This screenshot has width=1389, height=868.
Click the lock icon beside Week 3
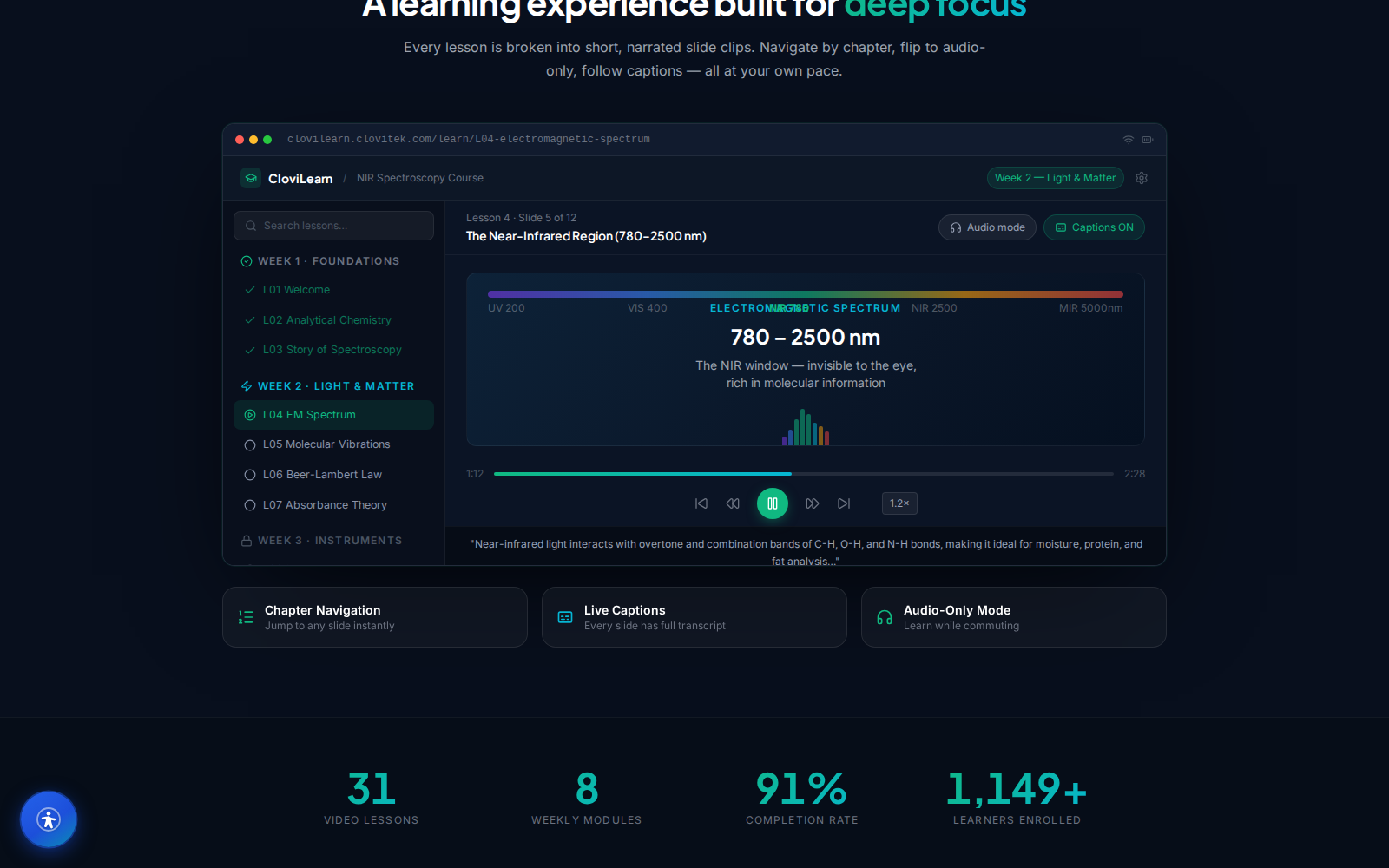tap(247, 541)
